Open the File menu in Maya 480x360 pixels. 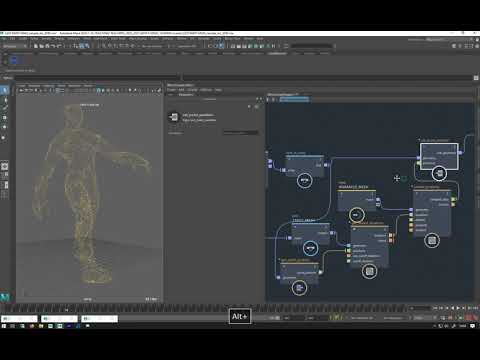[x=4, y=39]
